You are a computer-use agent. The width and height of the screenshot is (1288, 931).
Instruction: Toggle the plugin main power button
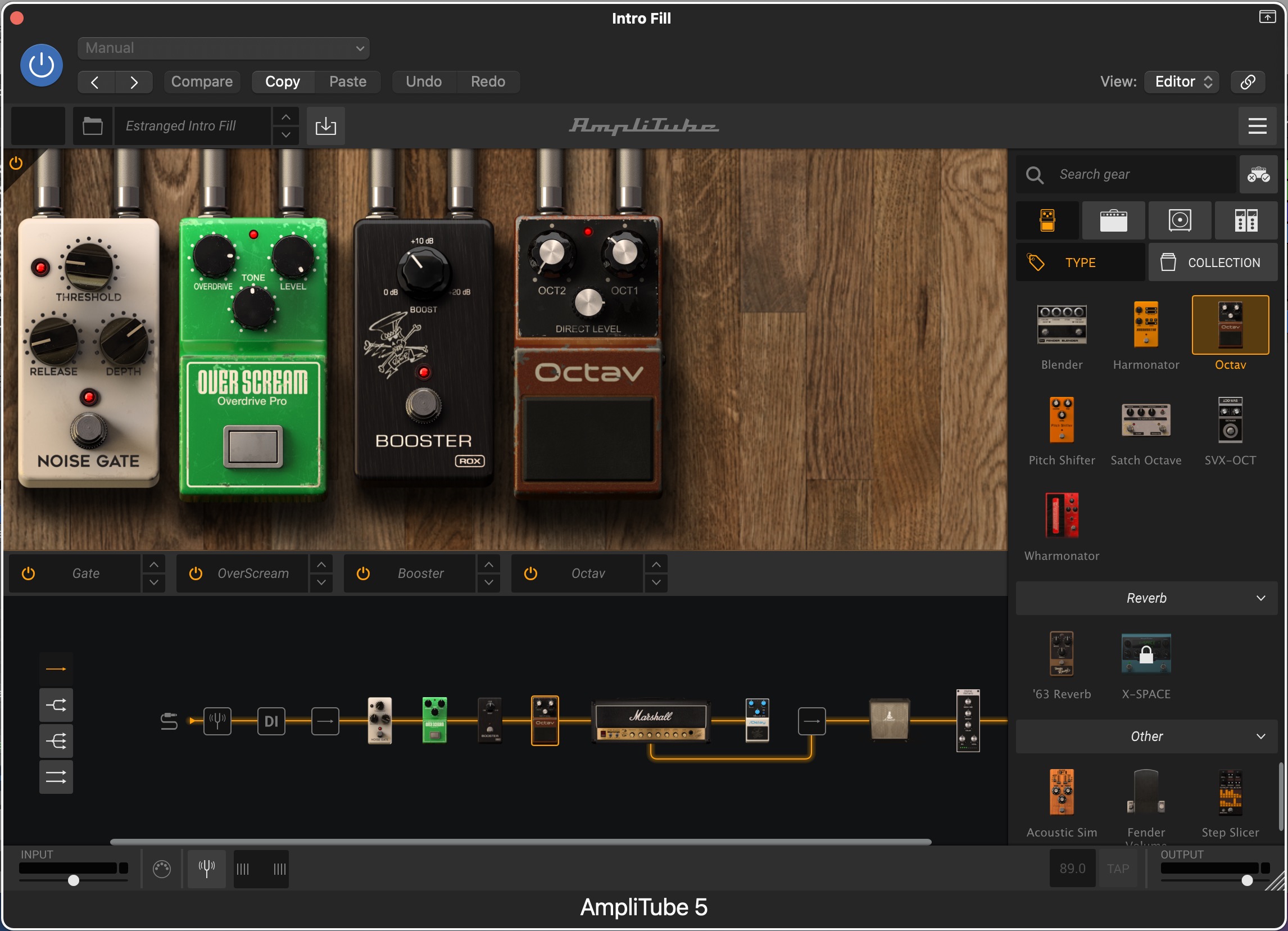click(x=42, y=65)
